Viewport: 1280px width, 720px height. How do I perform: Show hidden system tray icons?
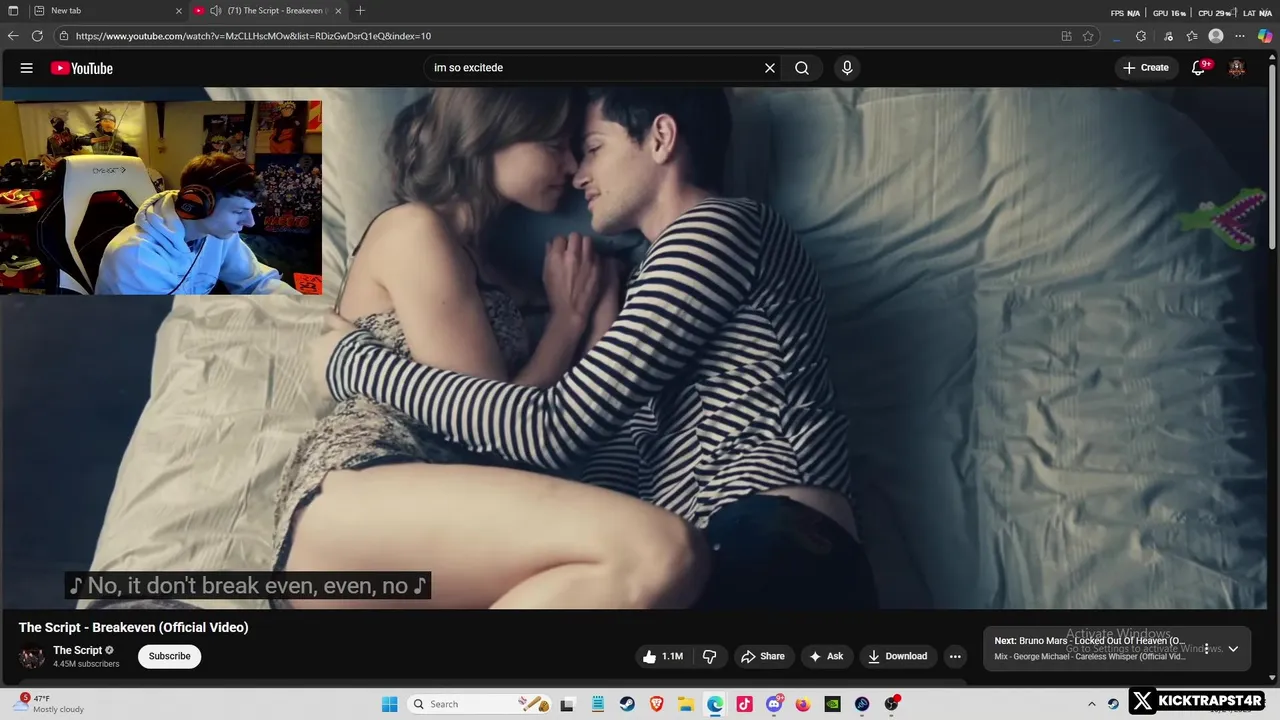point(1092,704)
